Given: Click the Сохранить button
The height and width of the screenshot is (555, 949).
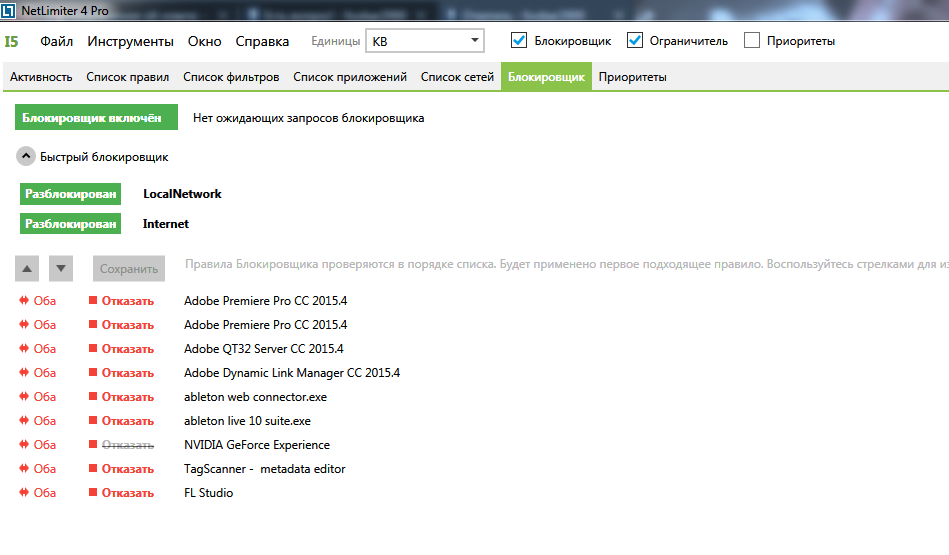Looking at the screenshot, I should pos(129,269).
